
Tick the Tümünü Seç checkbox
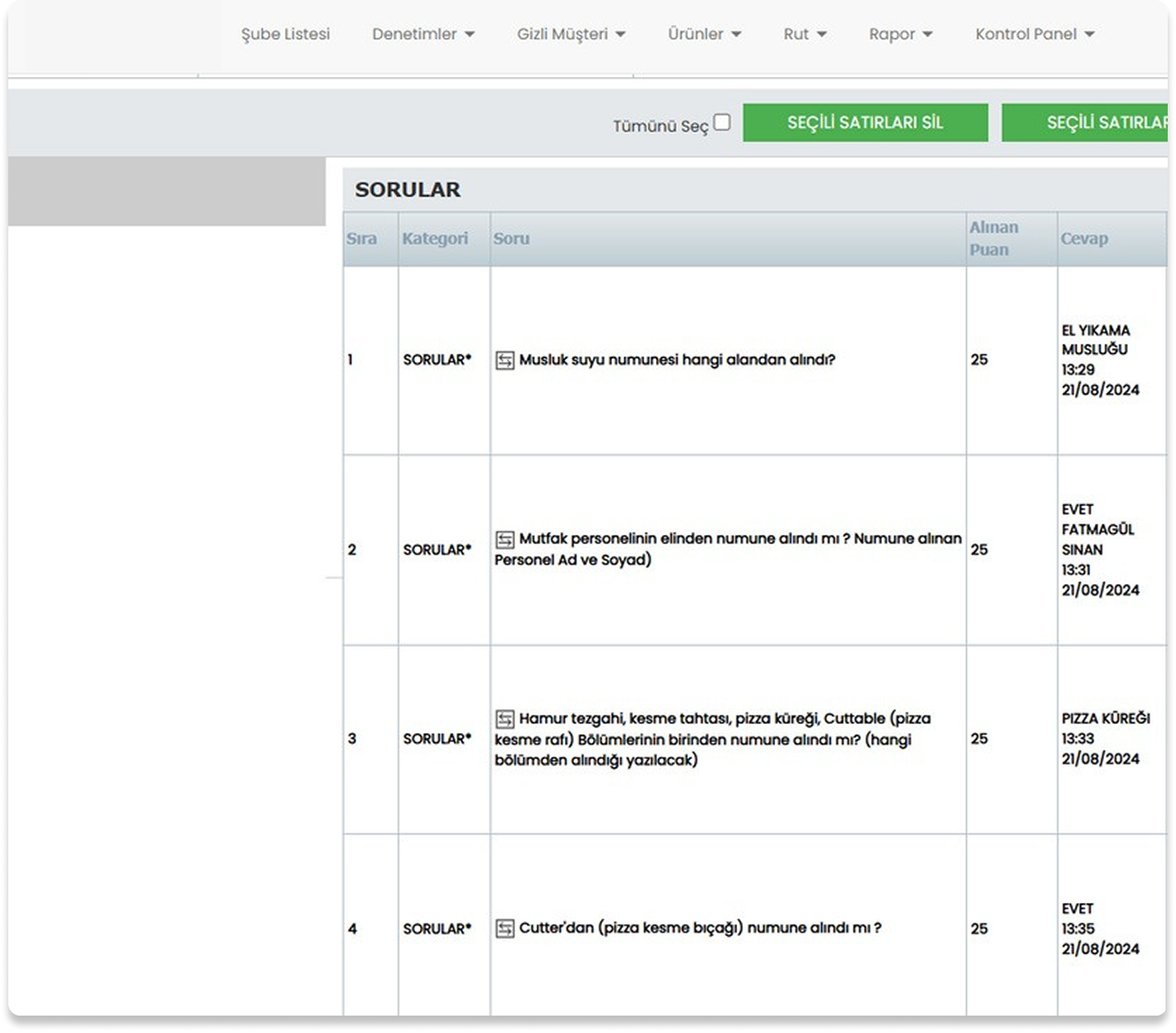[722, 123]
